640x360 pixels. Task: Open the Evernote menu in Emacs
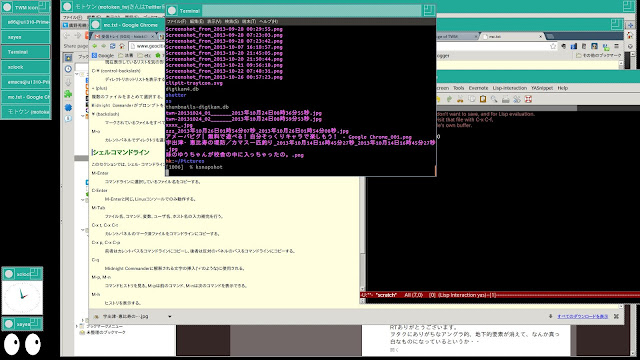(x=478, y=88)
